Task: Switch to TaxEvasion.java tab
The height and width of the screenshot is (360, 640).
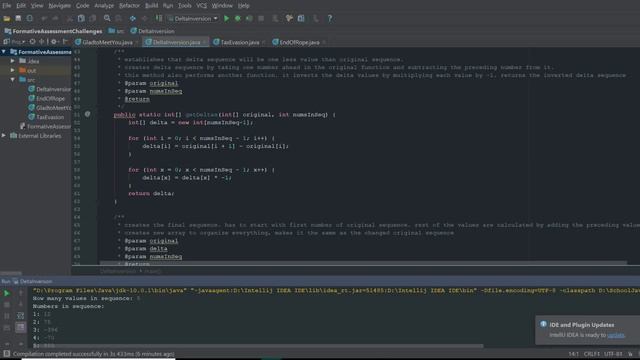Action: point(240,42)
